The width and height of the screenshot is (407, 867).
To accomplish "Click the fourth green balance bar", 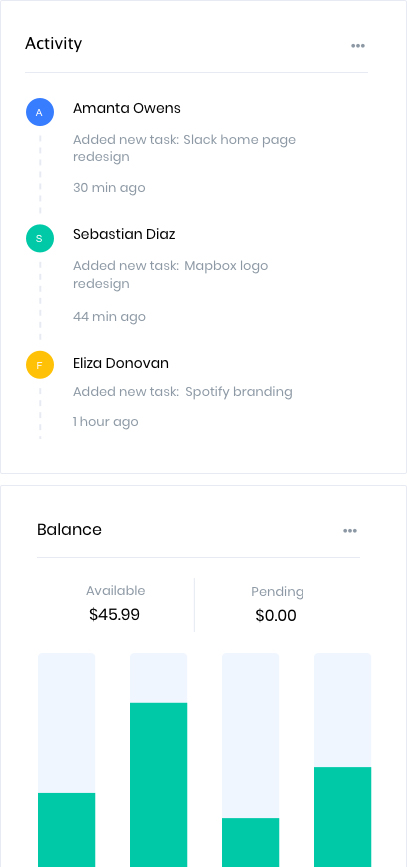I will (x=342, y=817).
